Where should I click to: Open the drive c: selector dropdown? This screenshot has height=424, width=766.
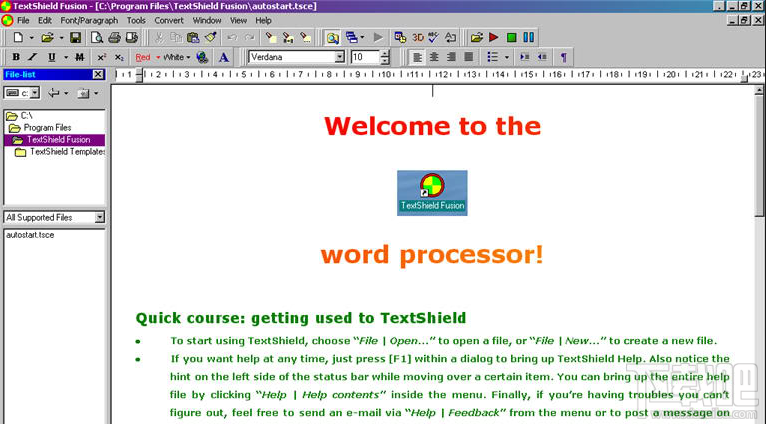pos(34,93)
